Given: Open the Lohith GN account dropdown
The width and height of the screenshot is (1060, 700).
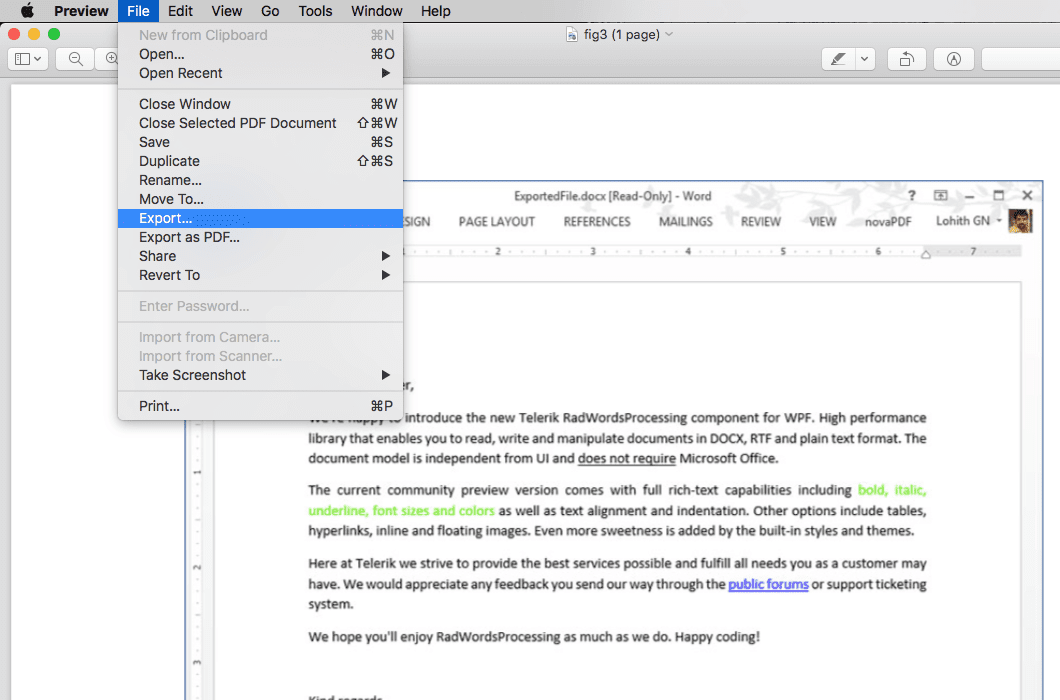Looking at the screenshot, I should (999, 221).
